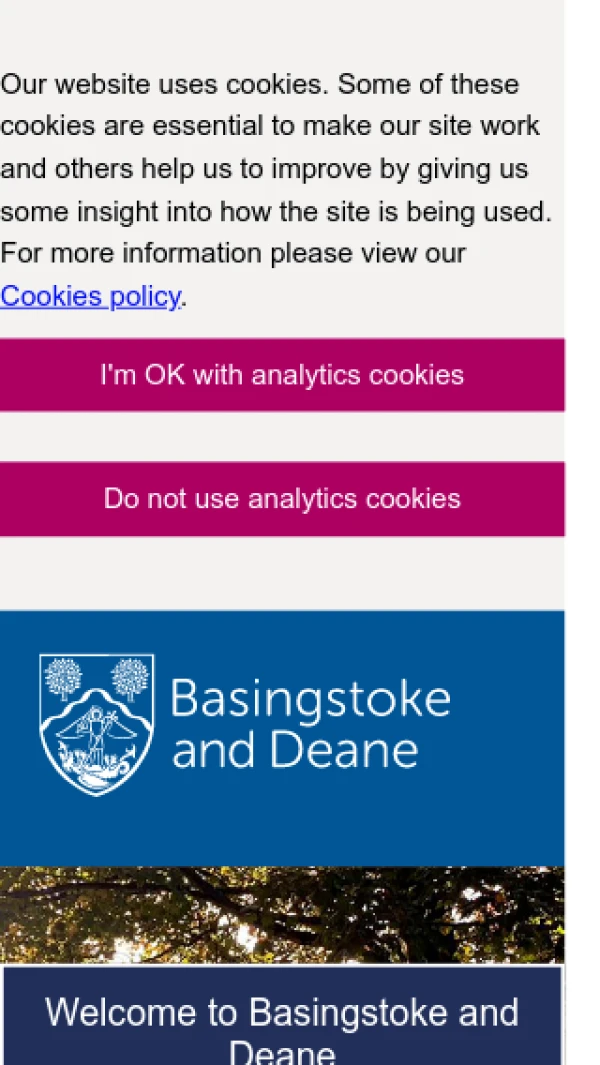Click the "some insight into how the site" line
Screen dimensions: 600x1065
pos(275,211)
